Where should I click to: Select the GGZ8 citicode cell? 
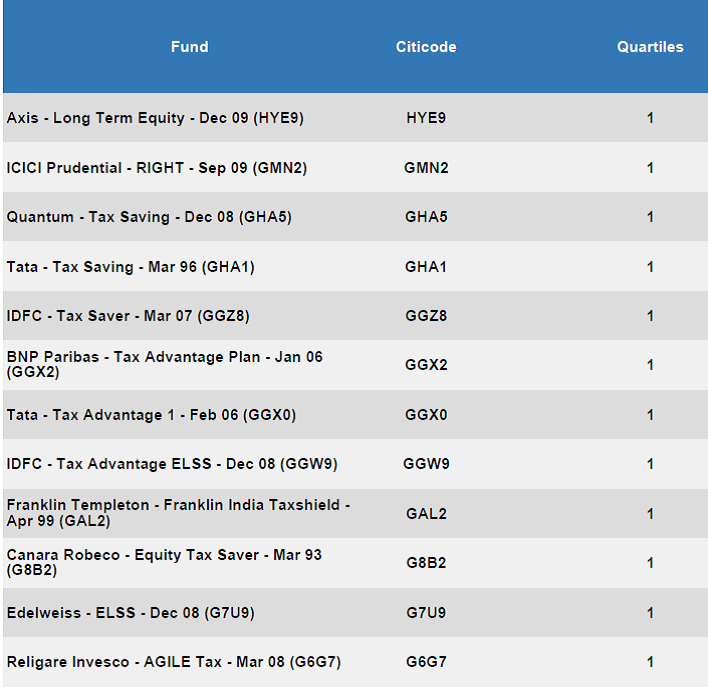point(426,316)
